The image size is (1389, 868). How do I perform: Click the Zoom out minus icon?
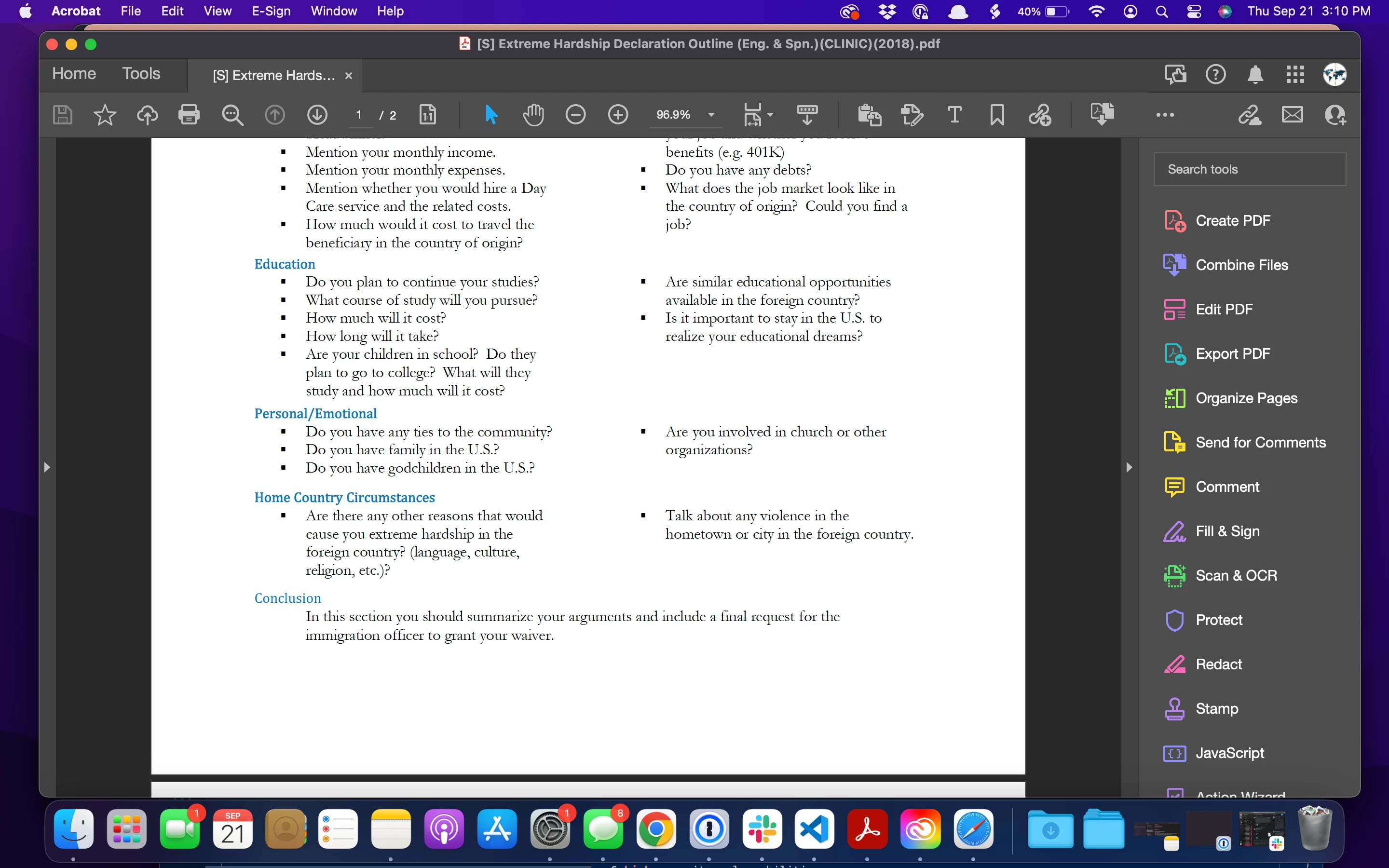pos(575,115)
